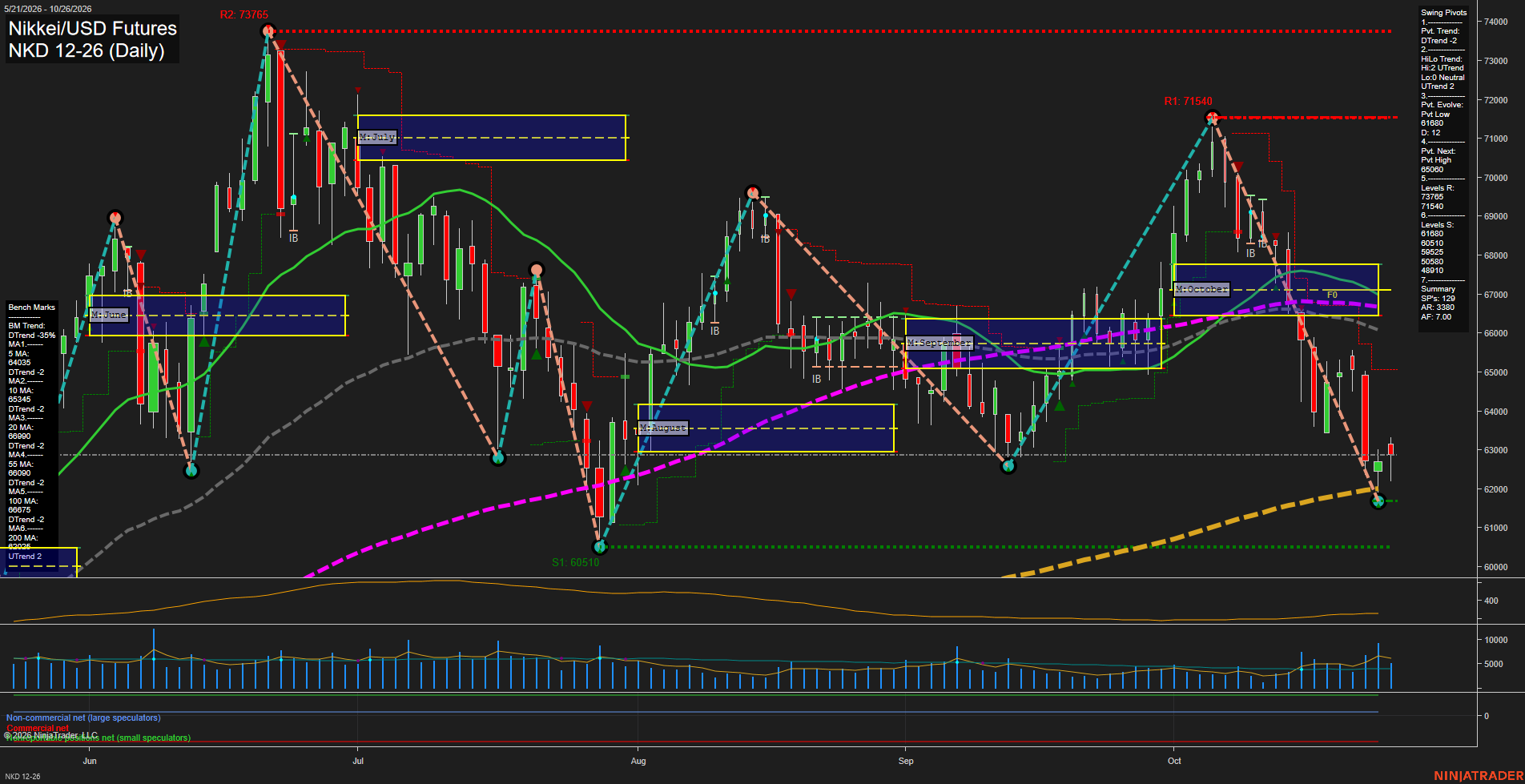The height and width of the screenshot is (784, 1525).
Task: Click 'AR: 3380' summary value
Action: point(1438,308)
